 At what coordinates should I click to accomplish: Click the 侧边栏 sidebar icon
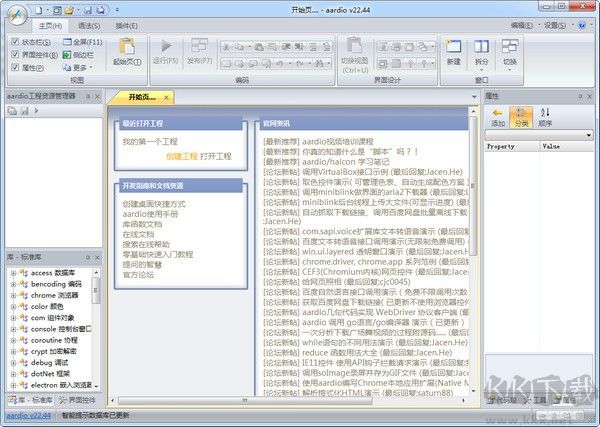click(67, 55)
